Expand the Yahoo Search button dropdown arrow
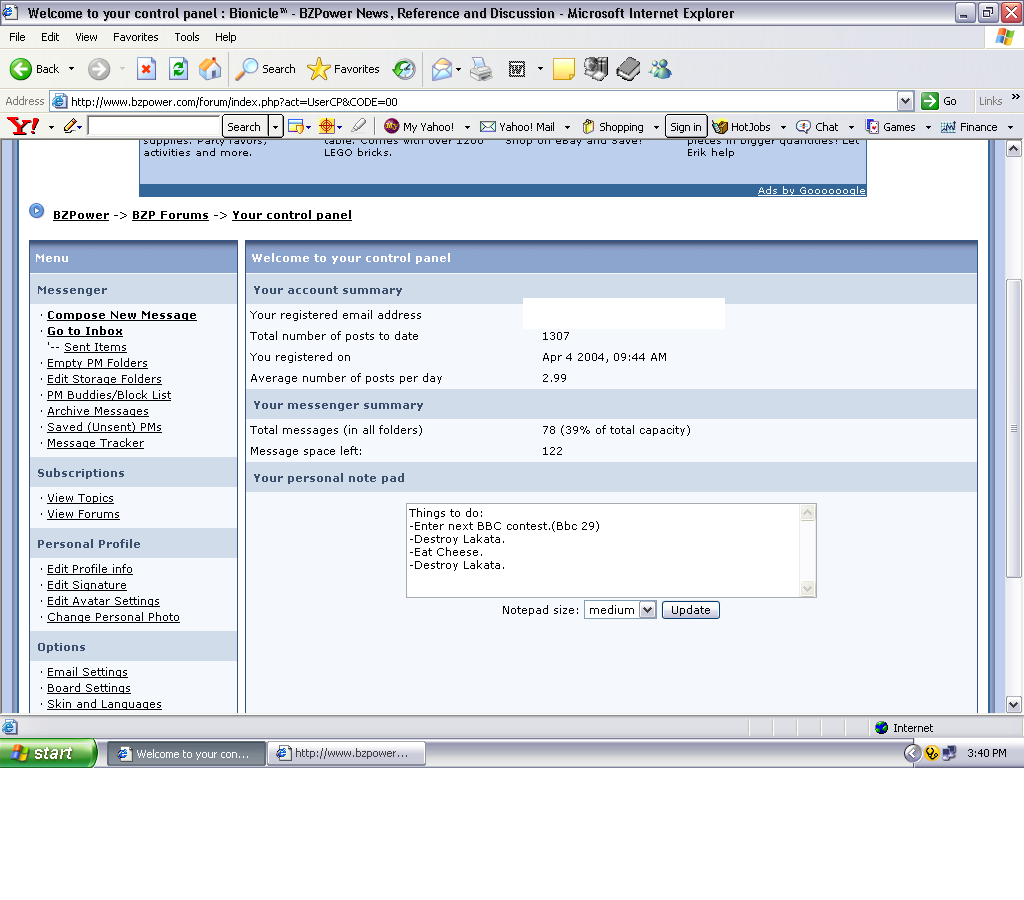The image size is (1024, 900). point(275,127)
